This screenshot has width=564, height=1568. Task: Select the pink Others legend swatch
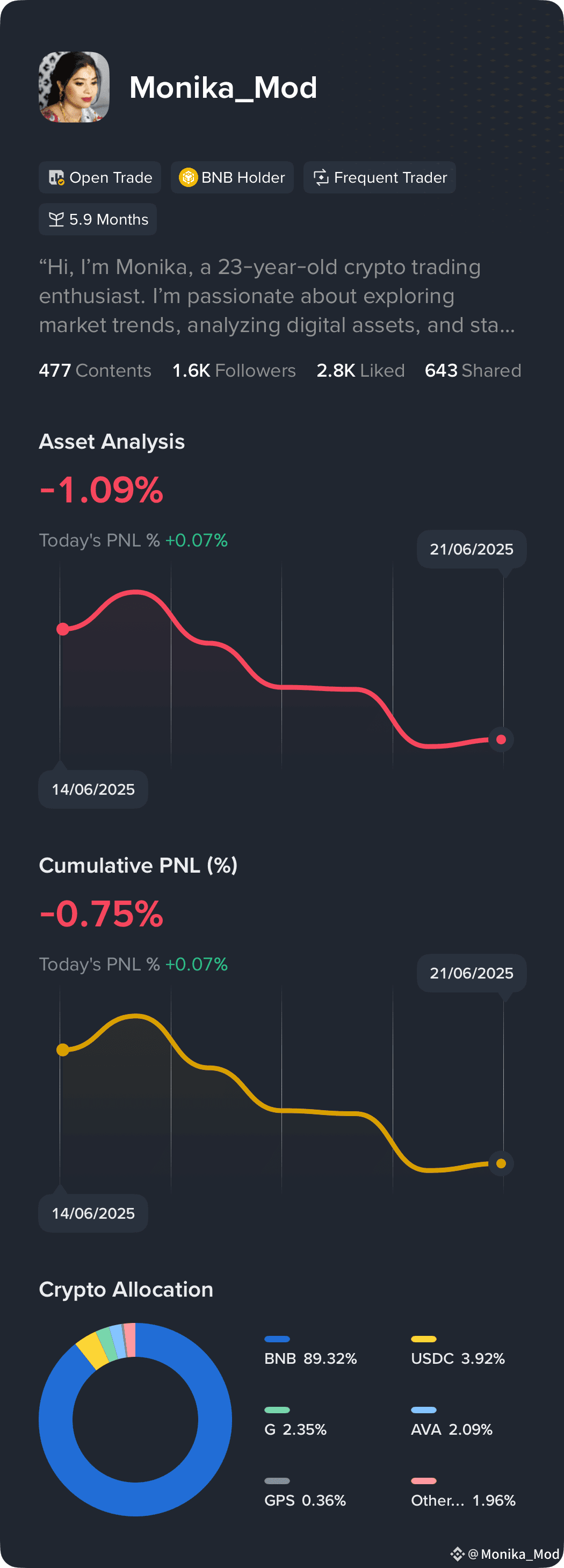tap(423, 1481)
